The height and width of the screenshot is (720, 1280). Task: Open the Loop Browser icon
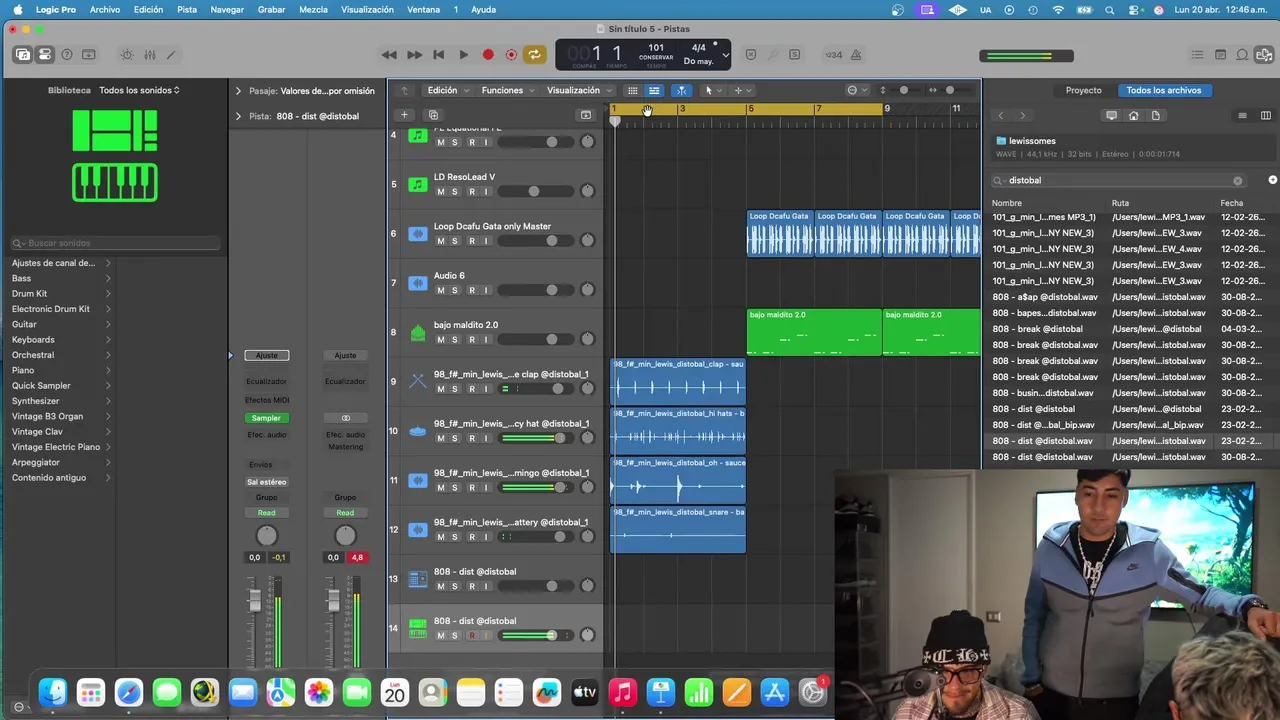click(1242, 55)
